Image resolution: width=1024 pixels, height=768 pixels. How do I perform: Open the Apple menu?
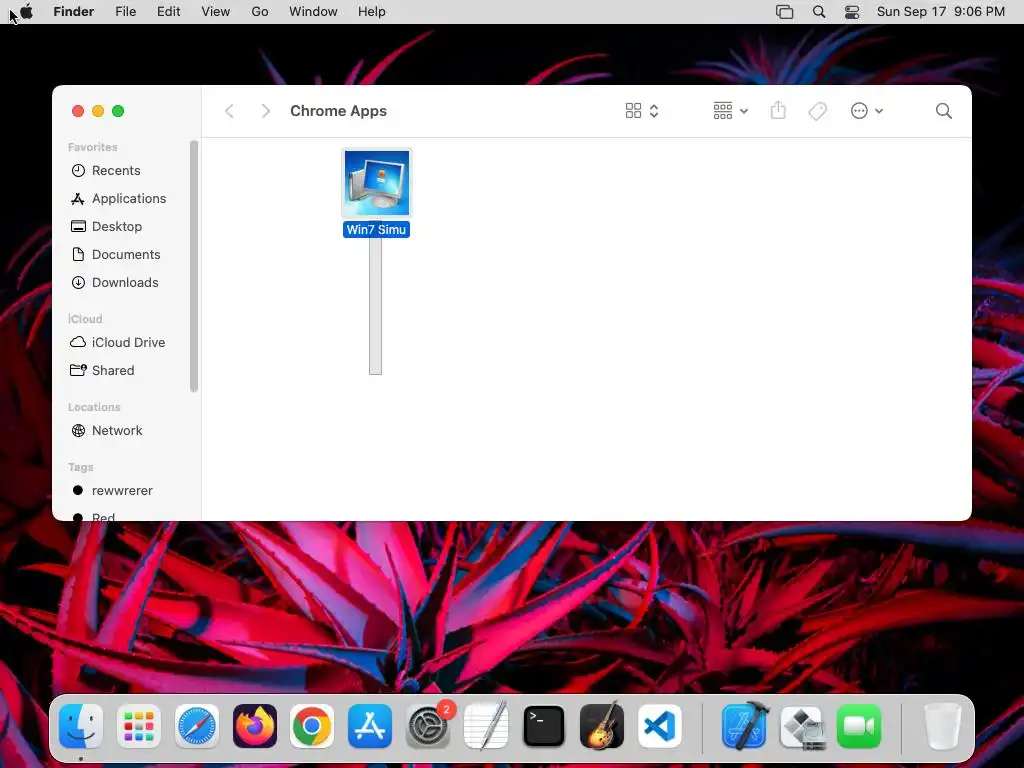point(26,12)
